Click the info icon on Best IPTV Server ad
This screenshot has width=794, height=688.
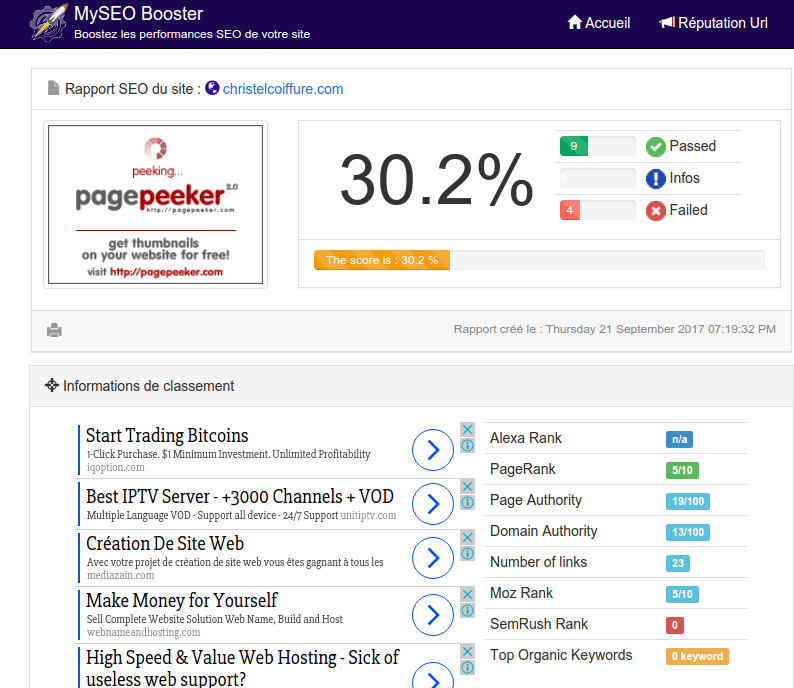click(x=467, y=502)
